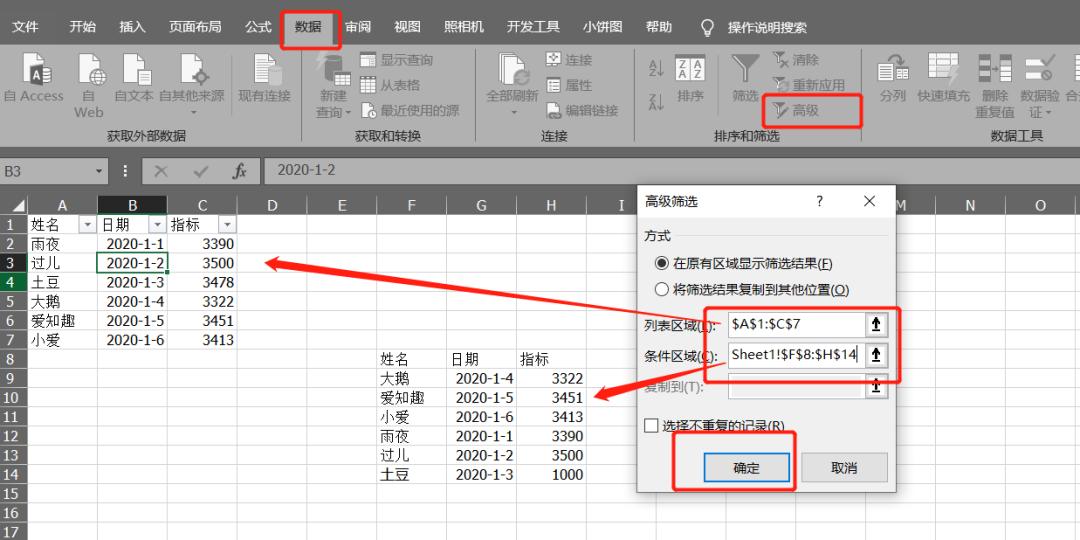Select cell H14 containing 1000
Image resolution: width=1080 pixels, height=540 pixels.
tap(551, 475)
